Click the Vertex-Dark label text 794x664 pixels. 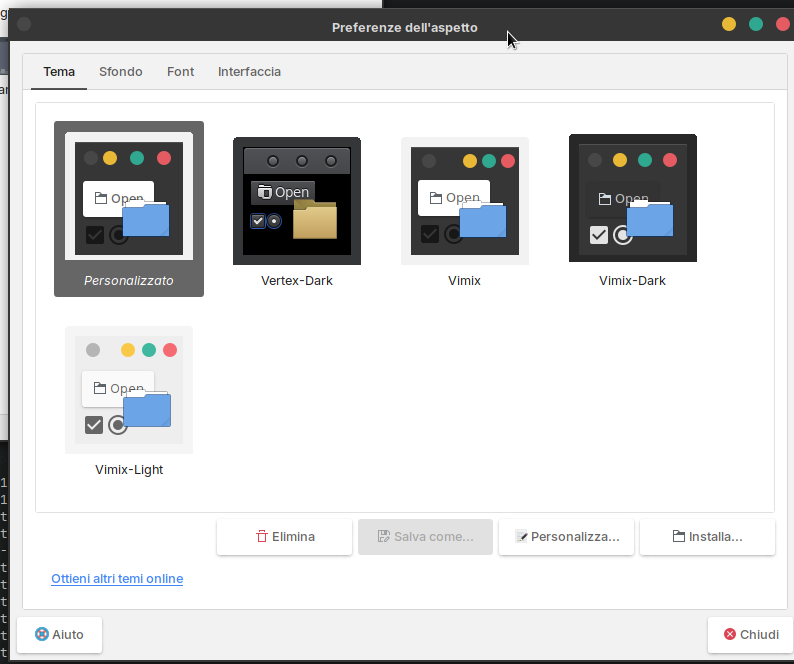click(297, 281)
